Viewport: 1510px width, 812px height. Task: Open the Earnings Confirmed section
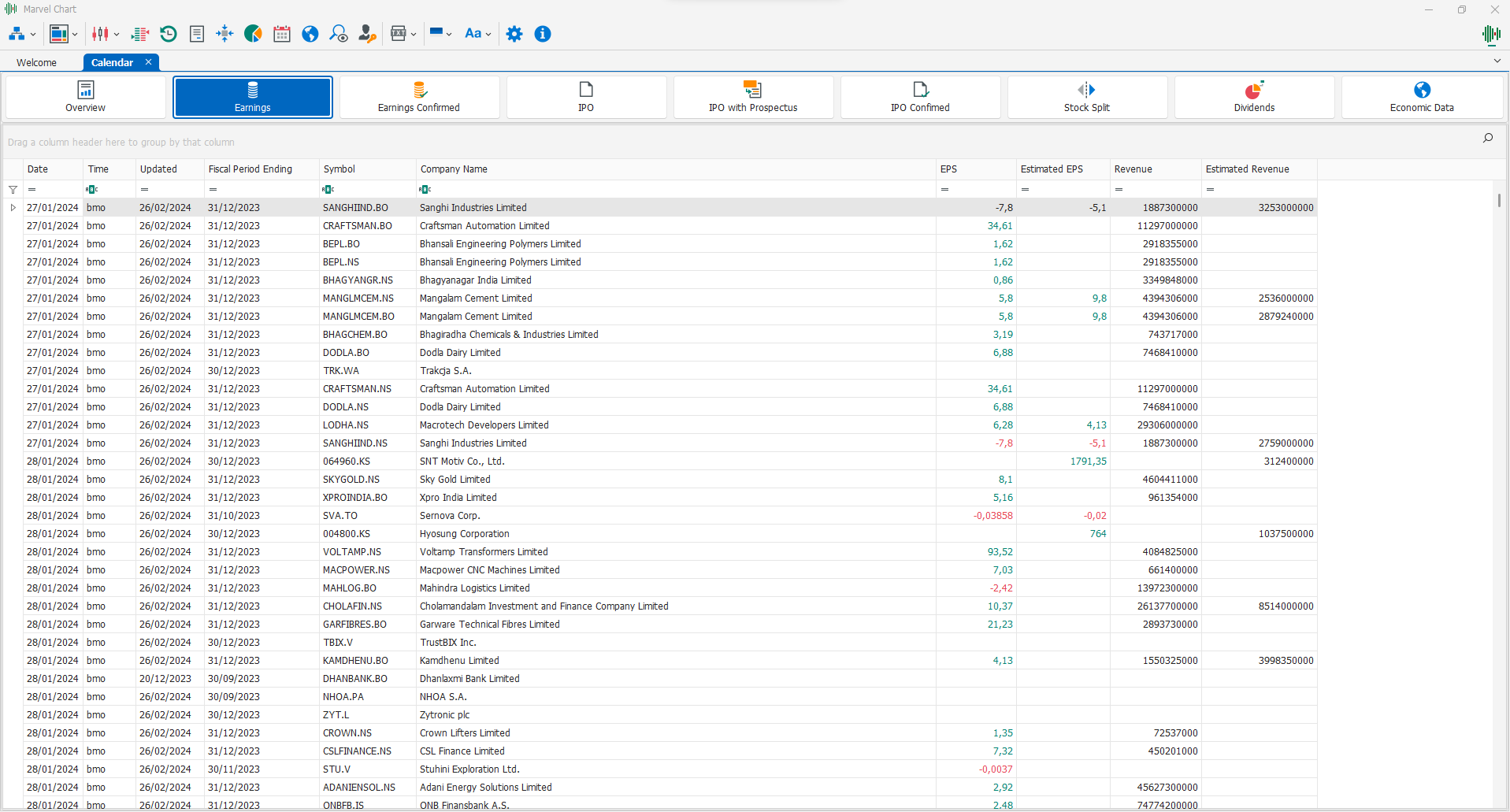pos(419,98)
